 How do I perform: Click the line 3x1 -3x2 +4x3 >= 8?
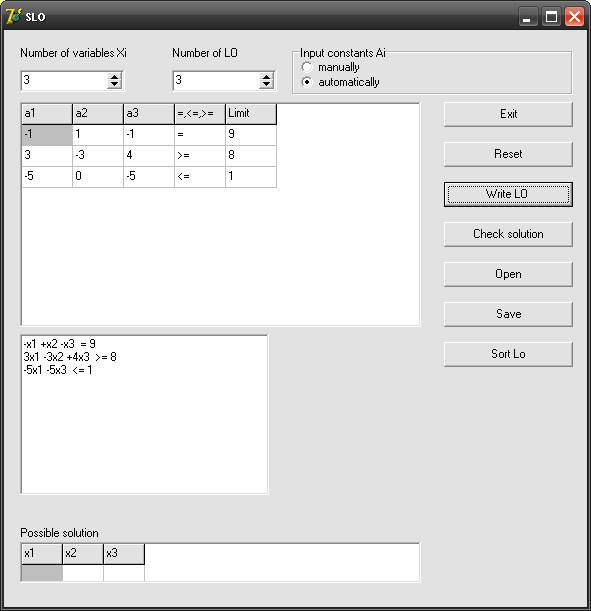point(70,357)
